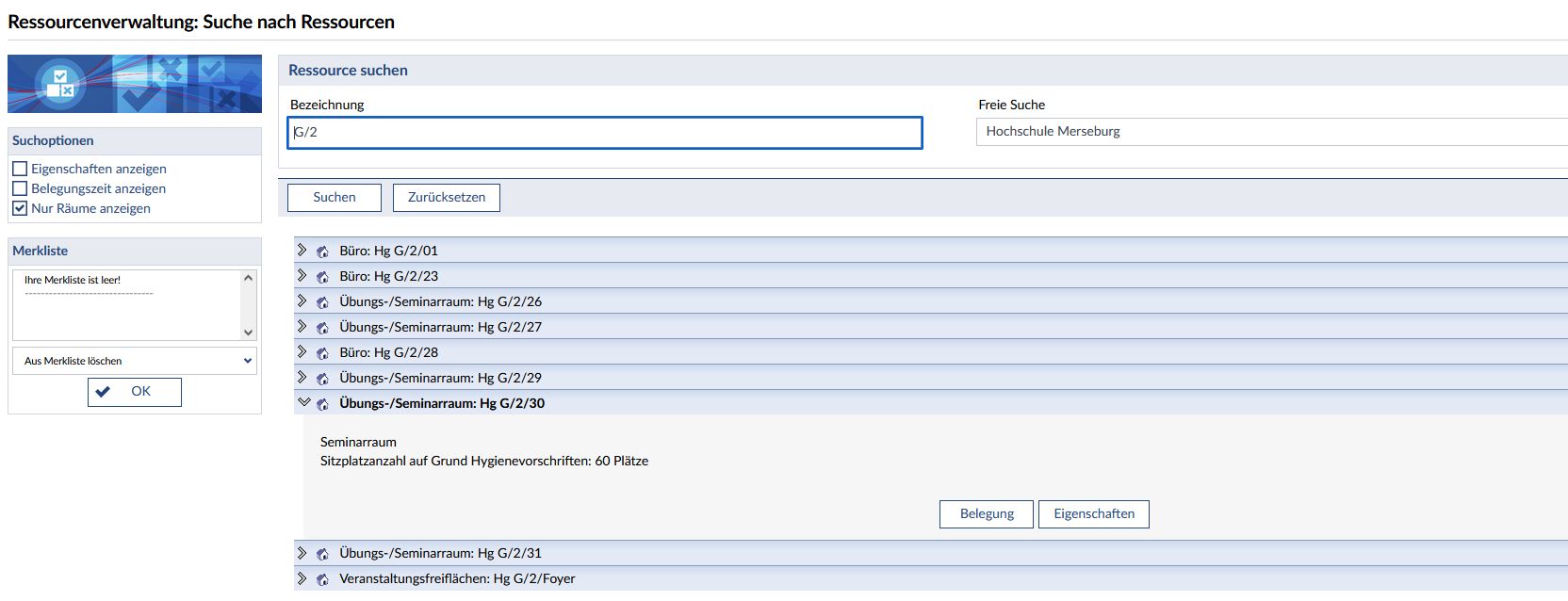This screenshot has width=1568, height=601.
Task: Click the room icon beside Hg G/2/Foyer
Action: point(322,579)
